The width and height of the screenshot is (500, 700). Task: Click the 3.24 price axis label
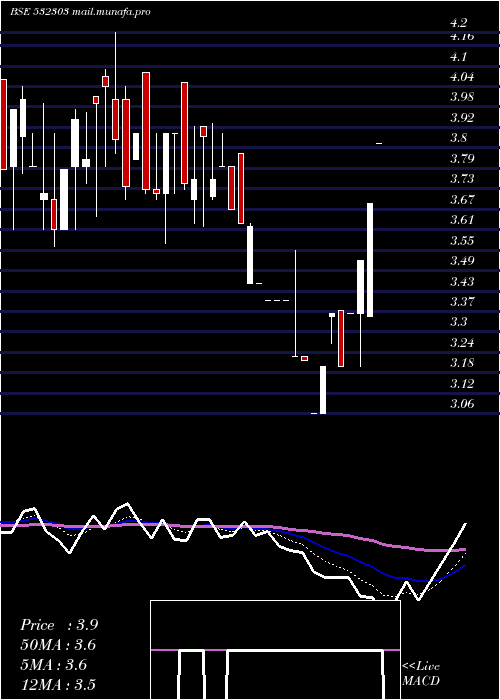462,343
